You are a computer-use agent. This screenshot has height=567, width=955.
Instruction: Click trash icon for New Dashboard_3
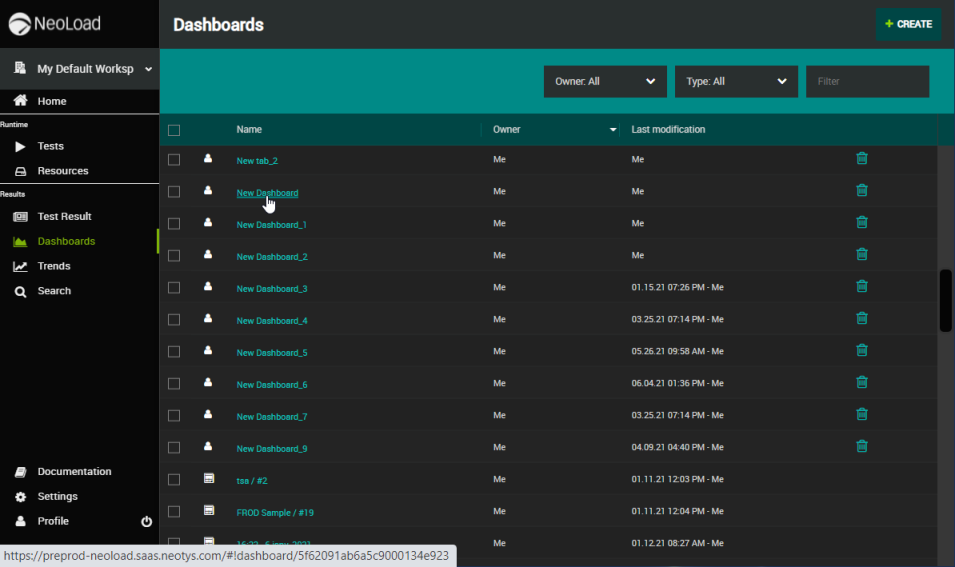click(862, 286)
